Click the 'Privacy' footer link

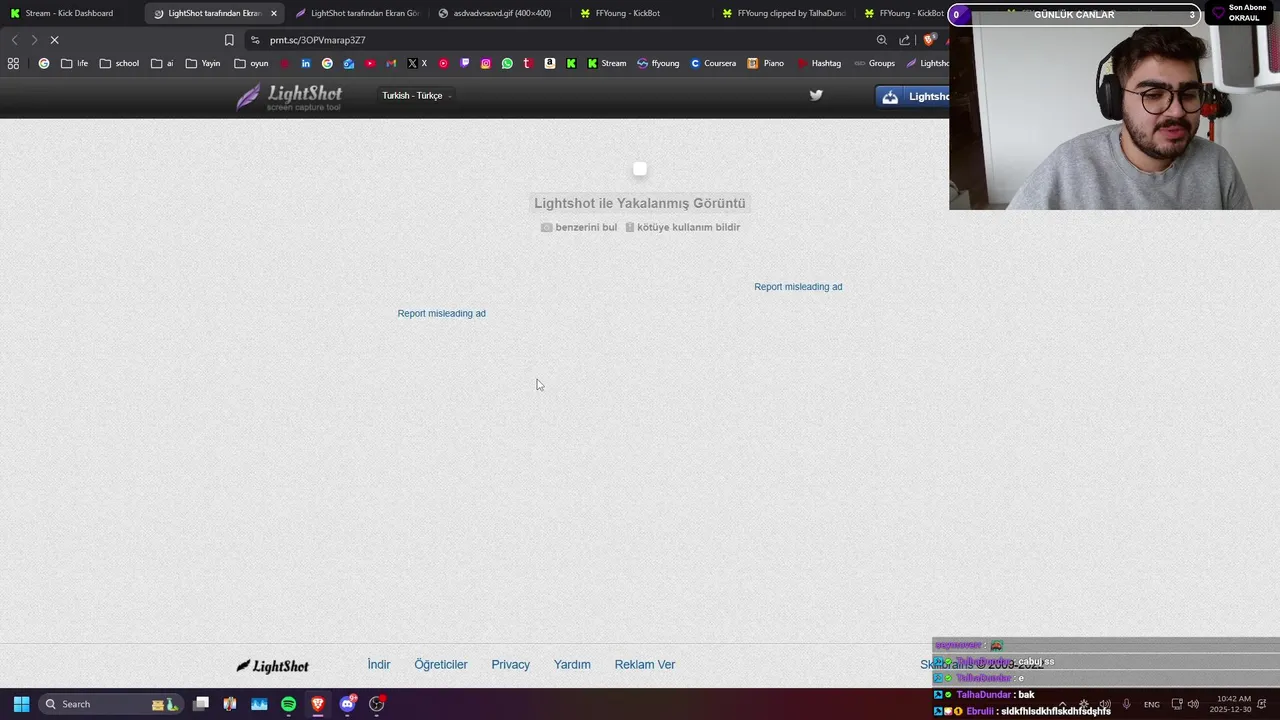[510, 664]
